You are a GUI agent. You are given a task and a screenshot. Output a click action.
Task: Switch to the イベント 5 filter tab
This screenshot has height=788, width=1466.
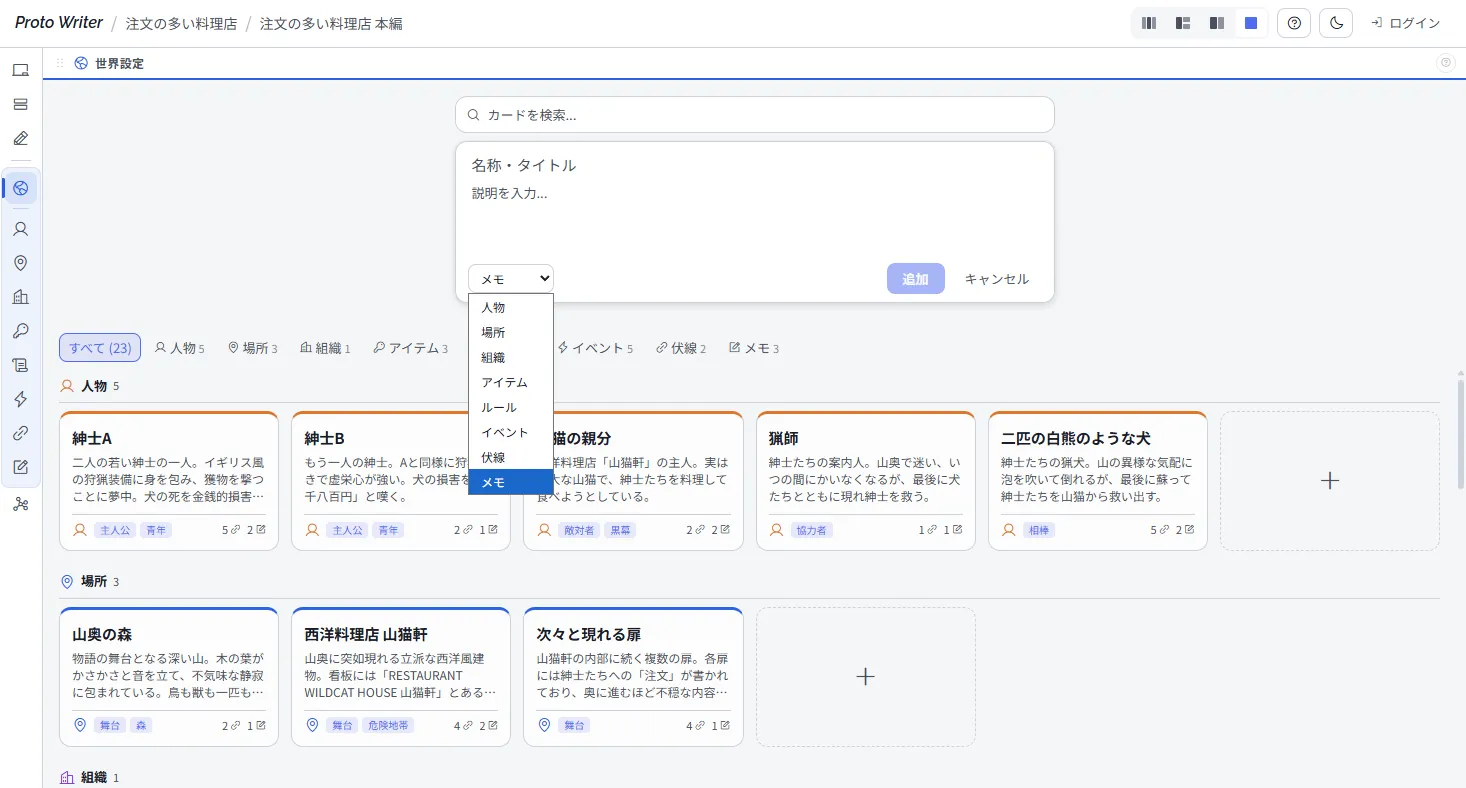click(597, 347)
